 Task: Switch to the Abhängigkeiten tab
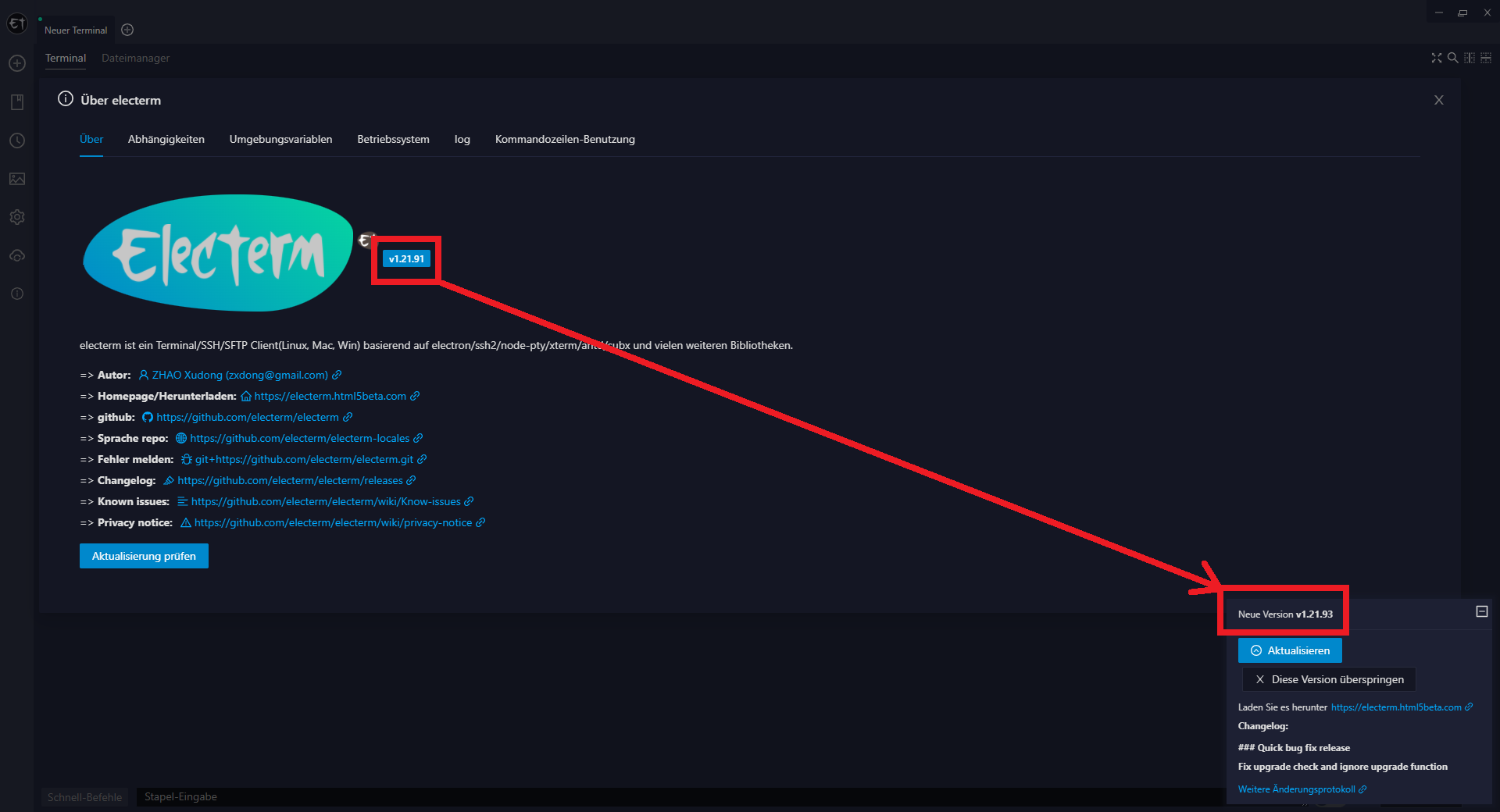166,139
